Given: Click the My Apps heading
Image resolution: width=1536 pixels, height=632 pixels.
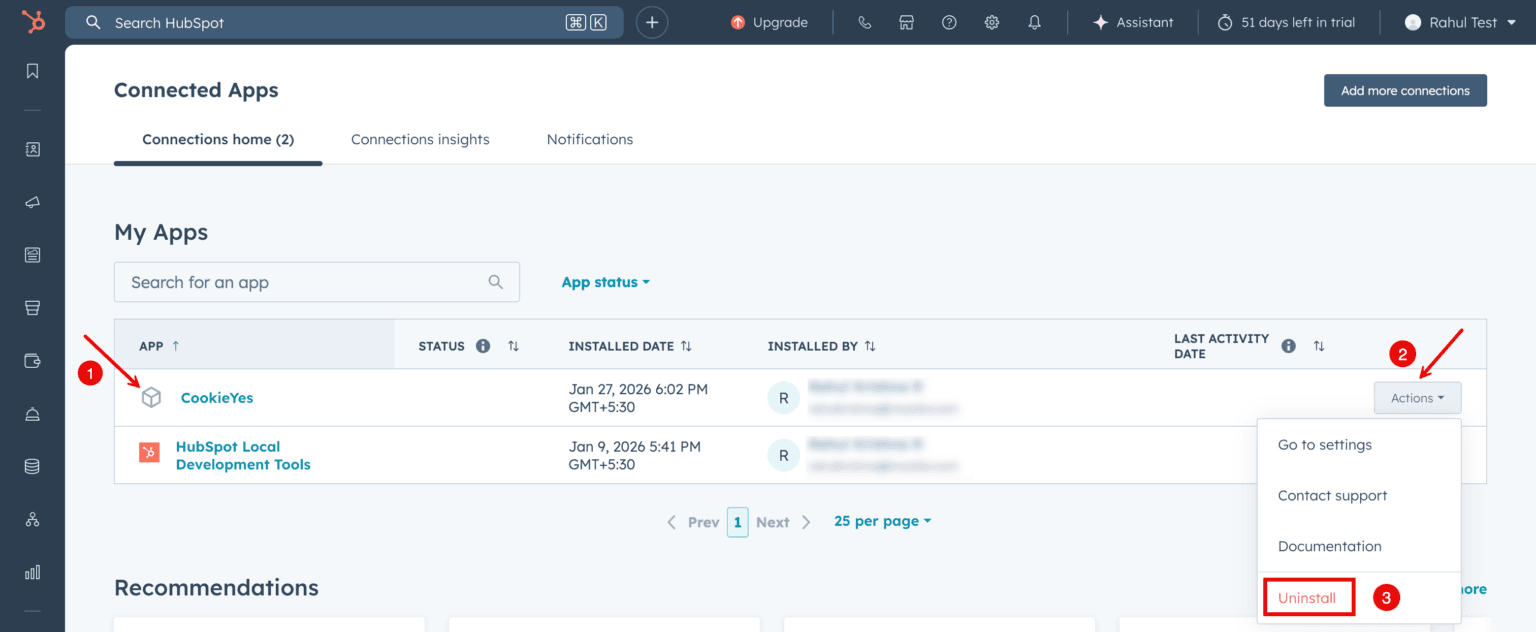Looking at the screenshot, I should pos(161,232).
